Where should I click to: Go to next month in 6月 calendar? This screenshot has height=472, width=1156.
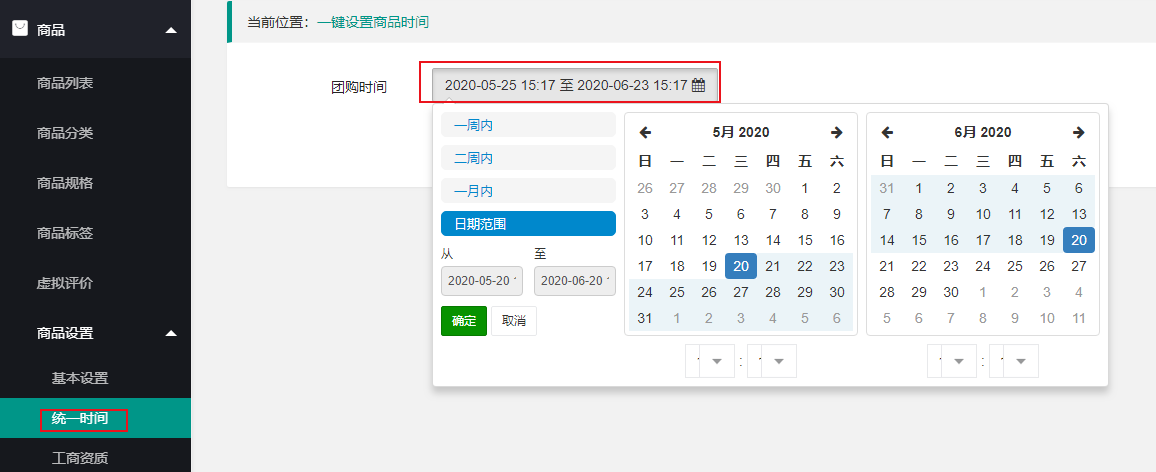pos(1079,133)
